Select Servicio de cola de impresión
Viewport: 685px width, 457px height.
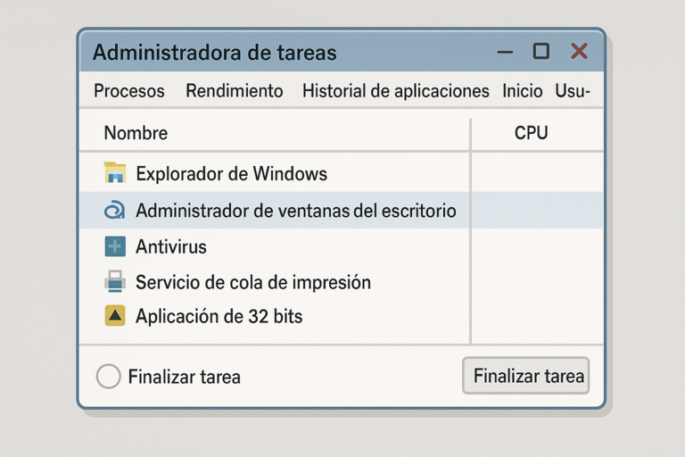(x=253, y=282)
